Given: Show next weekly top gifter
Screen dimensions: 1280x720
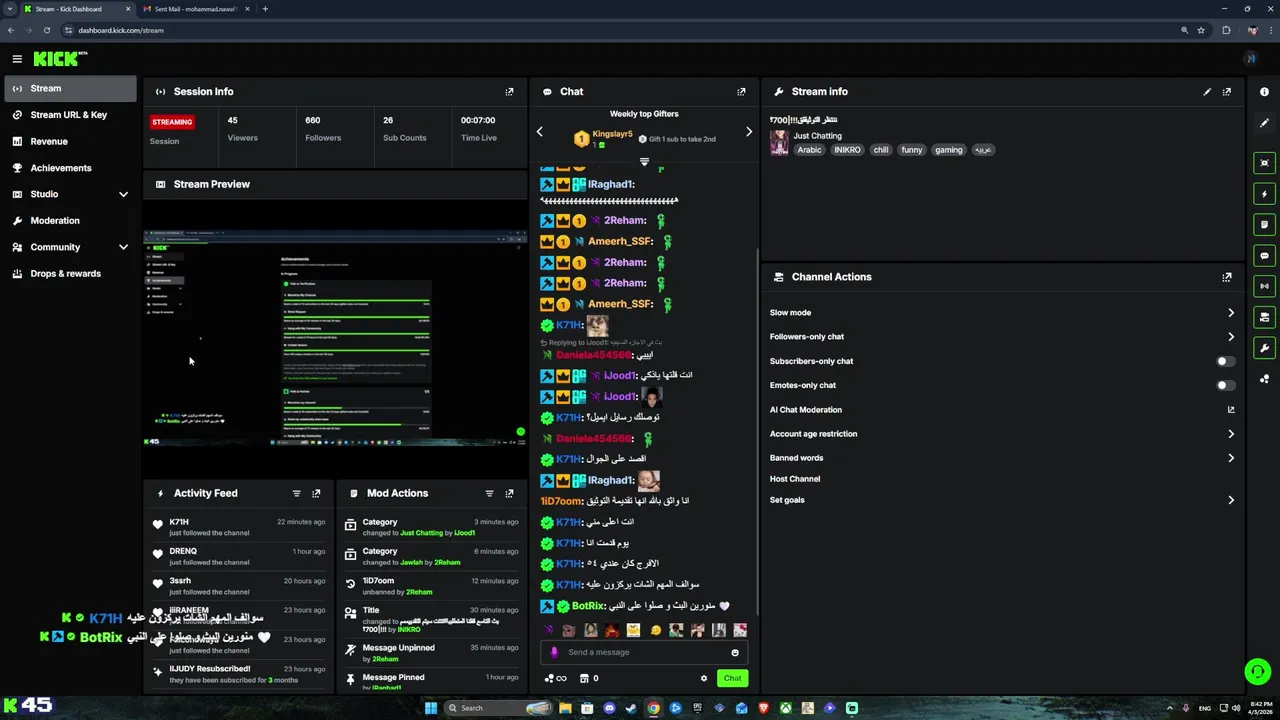Looking at the screenshot, I should [748, 132].
